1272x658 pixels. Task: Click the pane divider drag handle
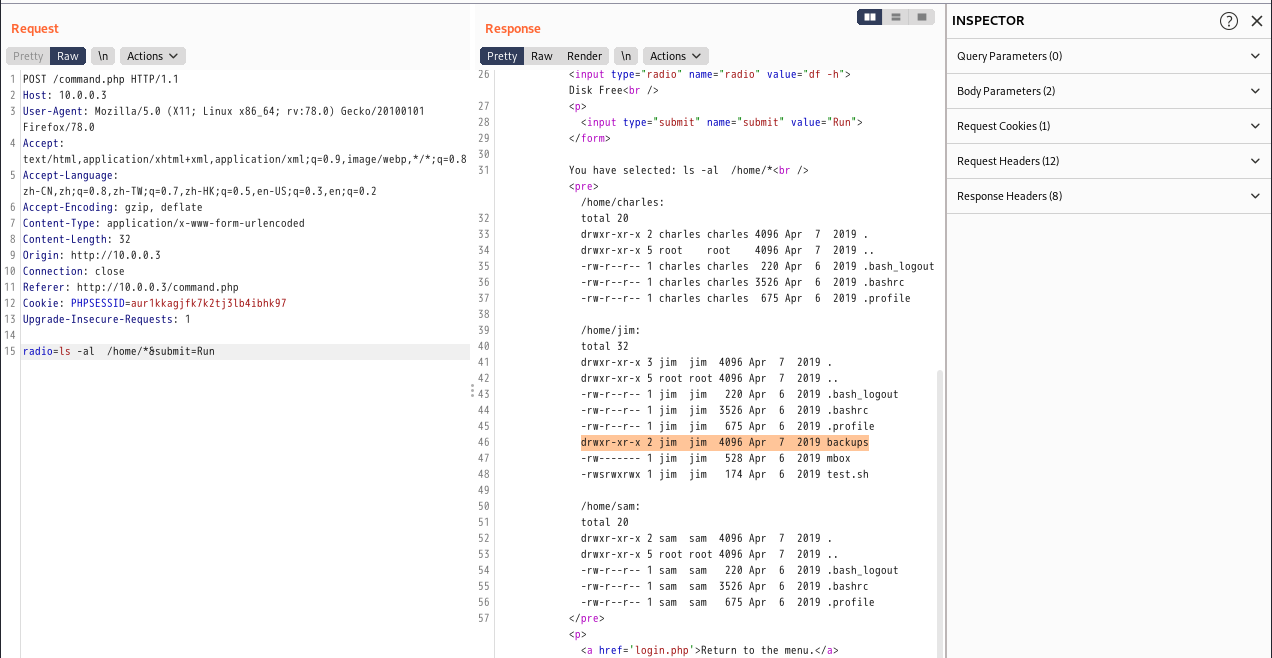tap(473, 390)
